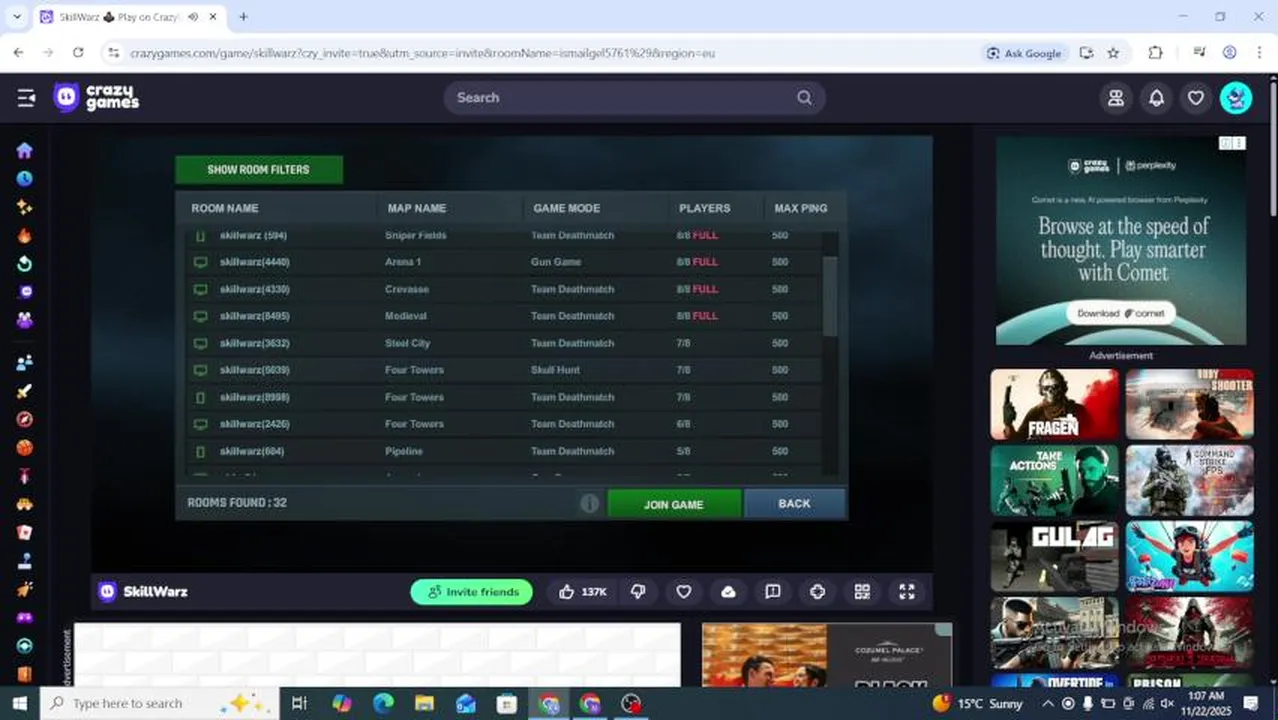Select room skillwarz(8998) on Four Towers
1278x720 pixels.
coord(505,397)
